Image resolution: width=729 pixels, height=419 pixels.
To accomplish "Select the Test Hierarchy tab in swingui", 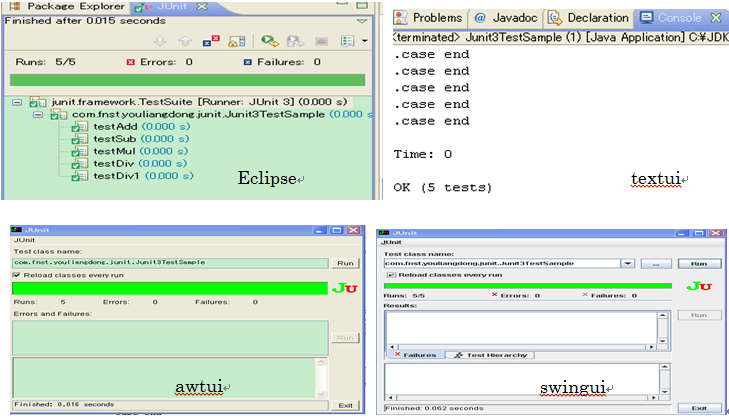I will click(490, 355).
